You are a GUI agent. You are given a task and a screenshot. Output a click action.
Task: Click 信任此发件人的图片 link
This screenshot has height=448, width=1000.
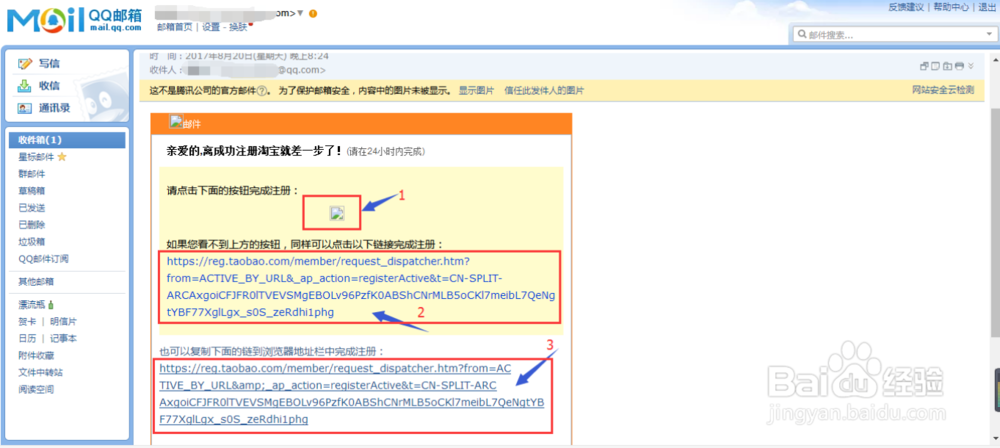tap(544, 91)
